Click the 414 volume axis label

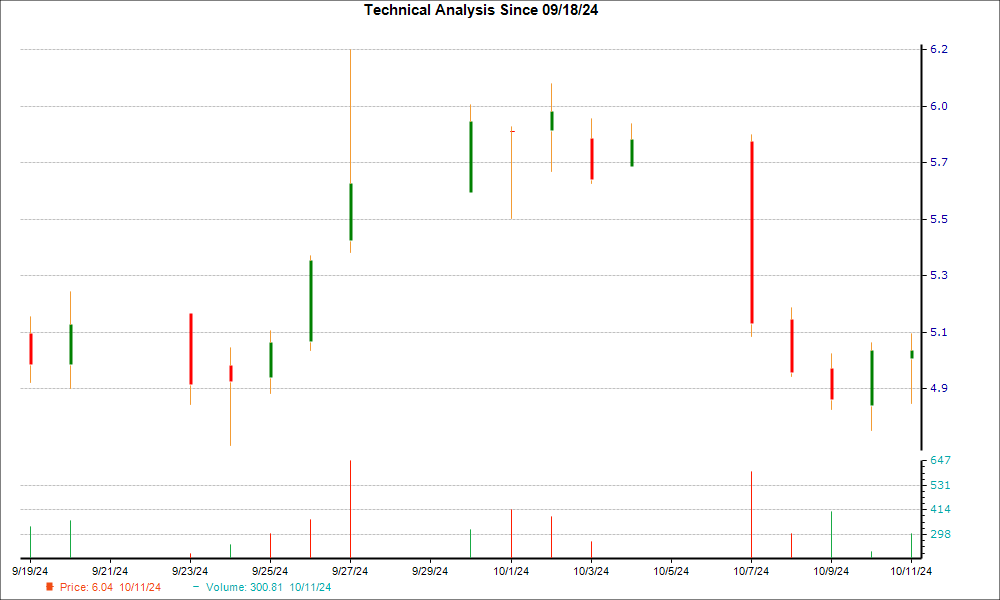941,509
